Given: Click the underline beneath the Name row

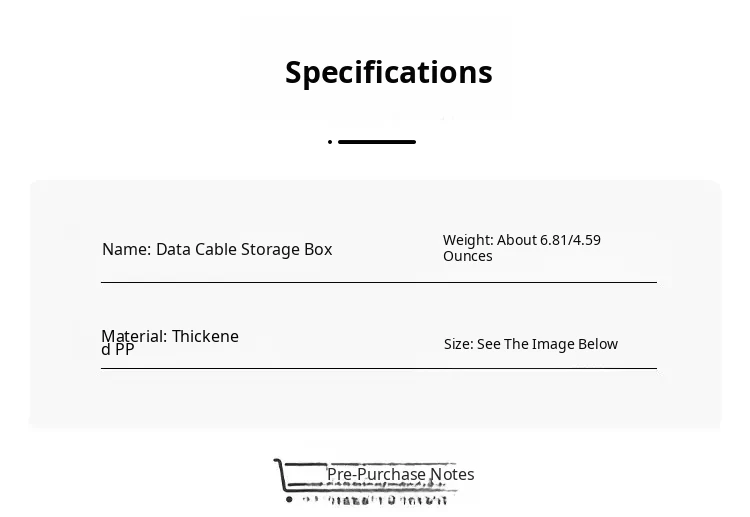Looking at the screenshot, I should (255, 283).
